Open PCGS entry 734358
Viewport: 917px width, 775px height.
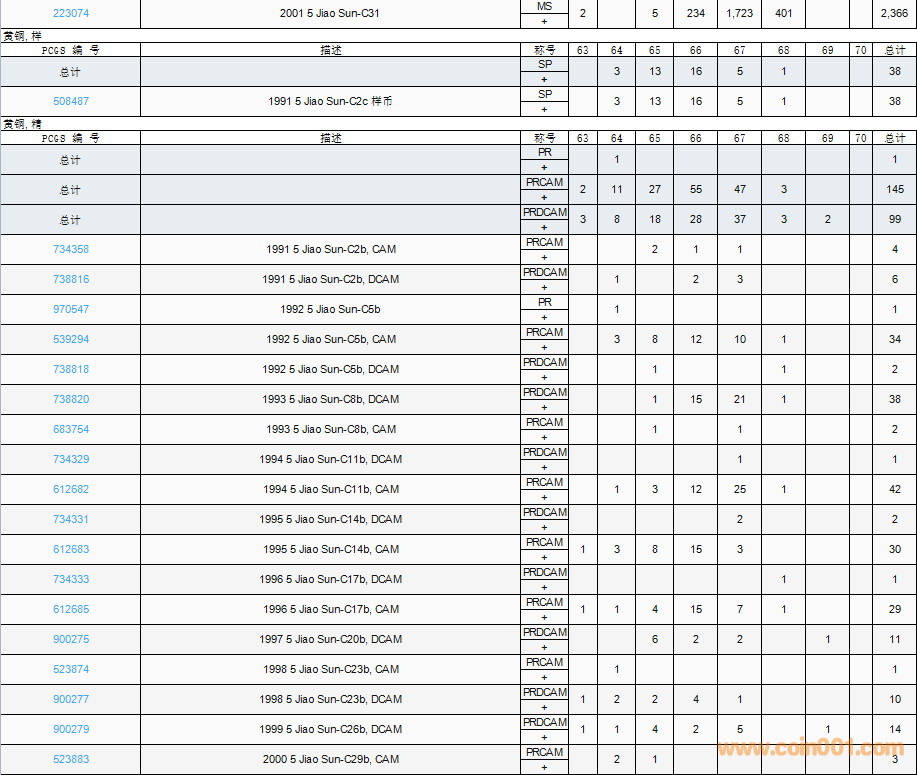(70, 249)
